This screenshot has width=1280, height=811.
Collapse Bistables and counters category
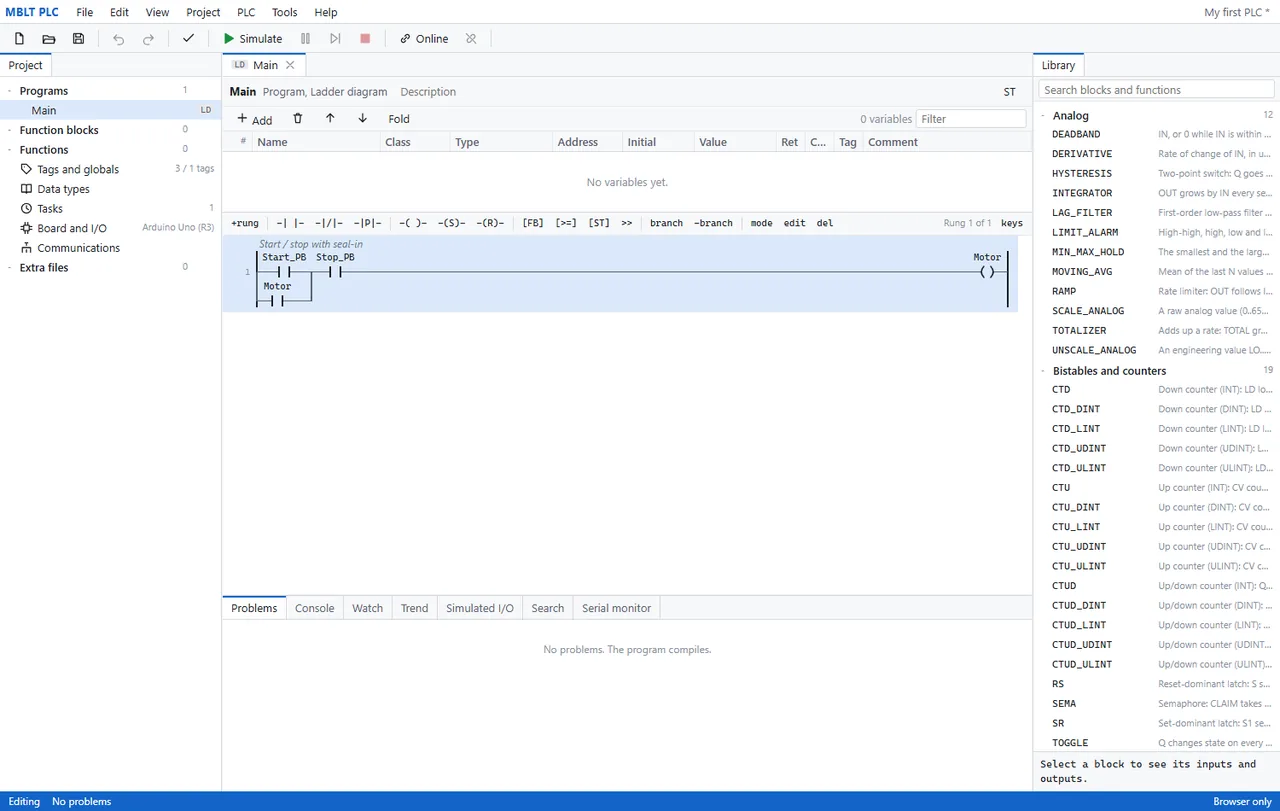(x=1043, y=371)
